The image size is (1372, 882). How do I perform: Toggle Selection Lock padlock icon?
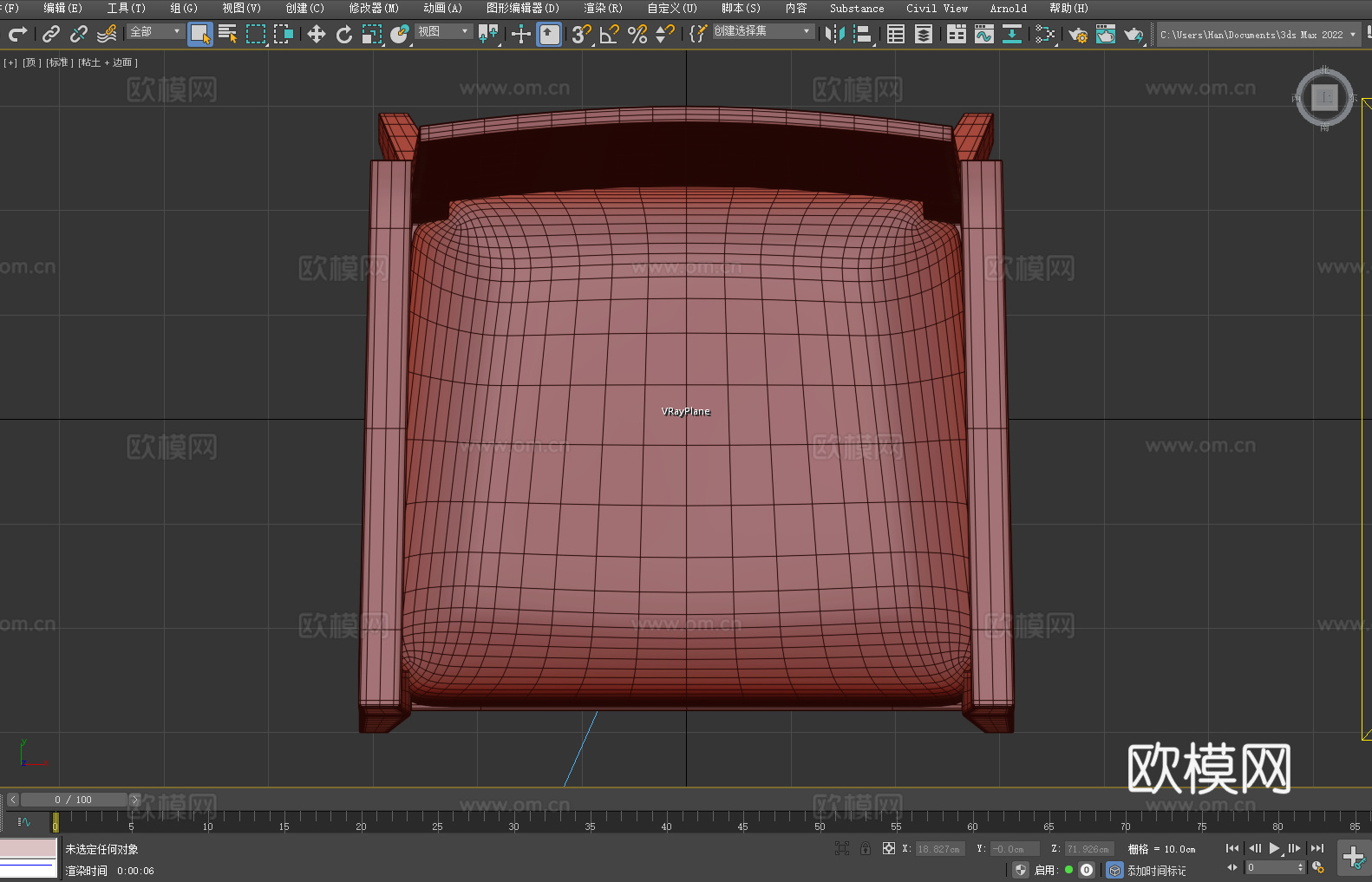pyautogui.click(x=866, y=848)
